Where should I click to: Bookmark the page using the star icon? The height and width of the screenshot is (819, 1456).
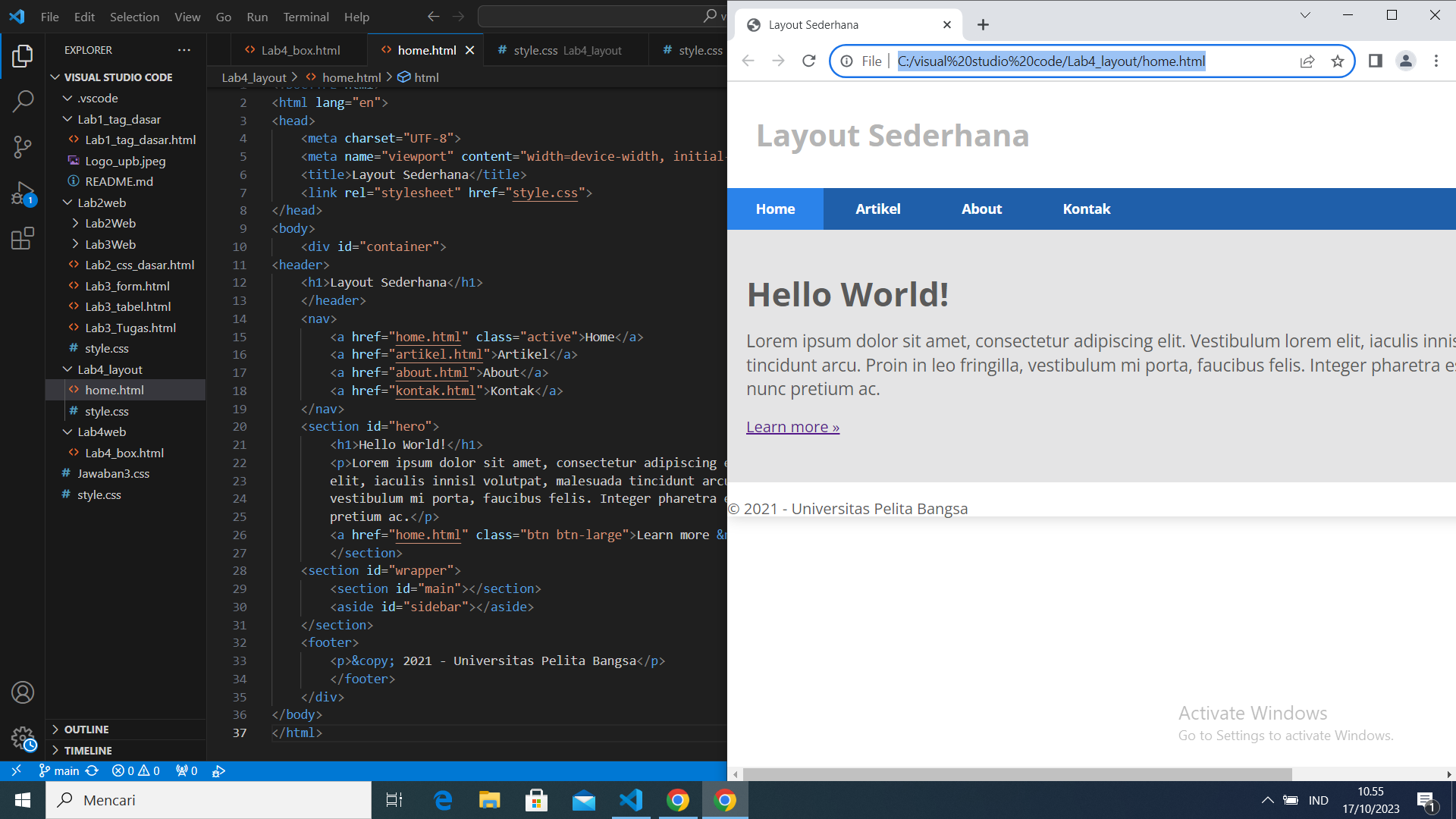[1338, 61]
